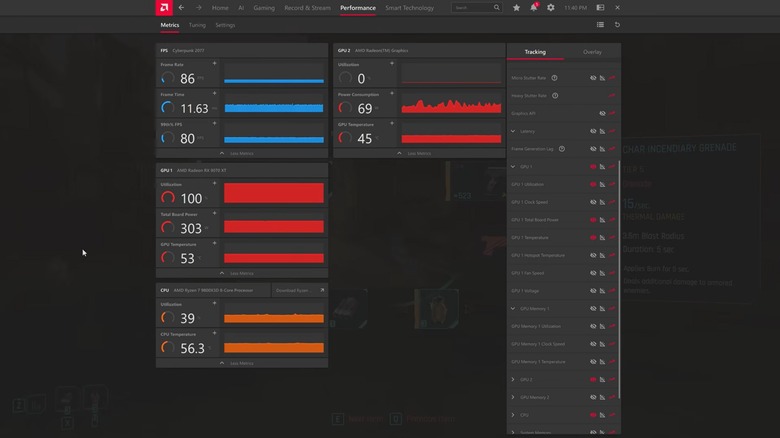Click GPU Memory 1 Temperature row label
780x438 pixels.
pos(538,362)
